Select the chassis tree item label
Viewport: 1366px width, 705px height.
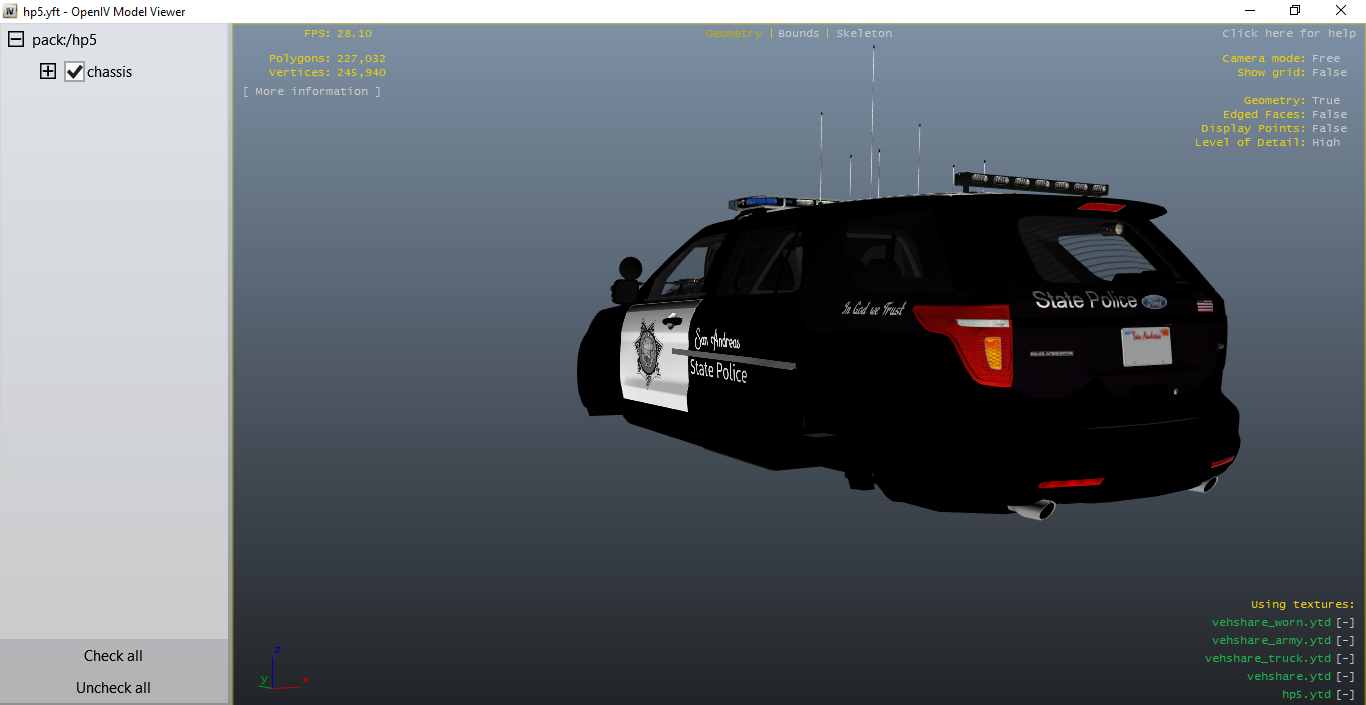[x=109, y=72]
